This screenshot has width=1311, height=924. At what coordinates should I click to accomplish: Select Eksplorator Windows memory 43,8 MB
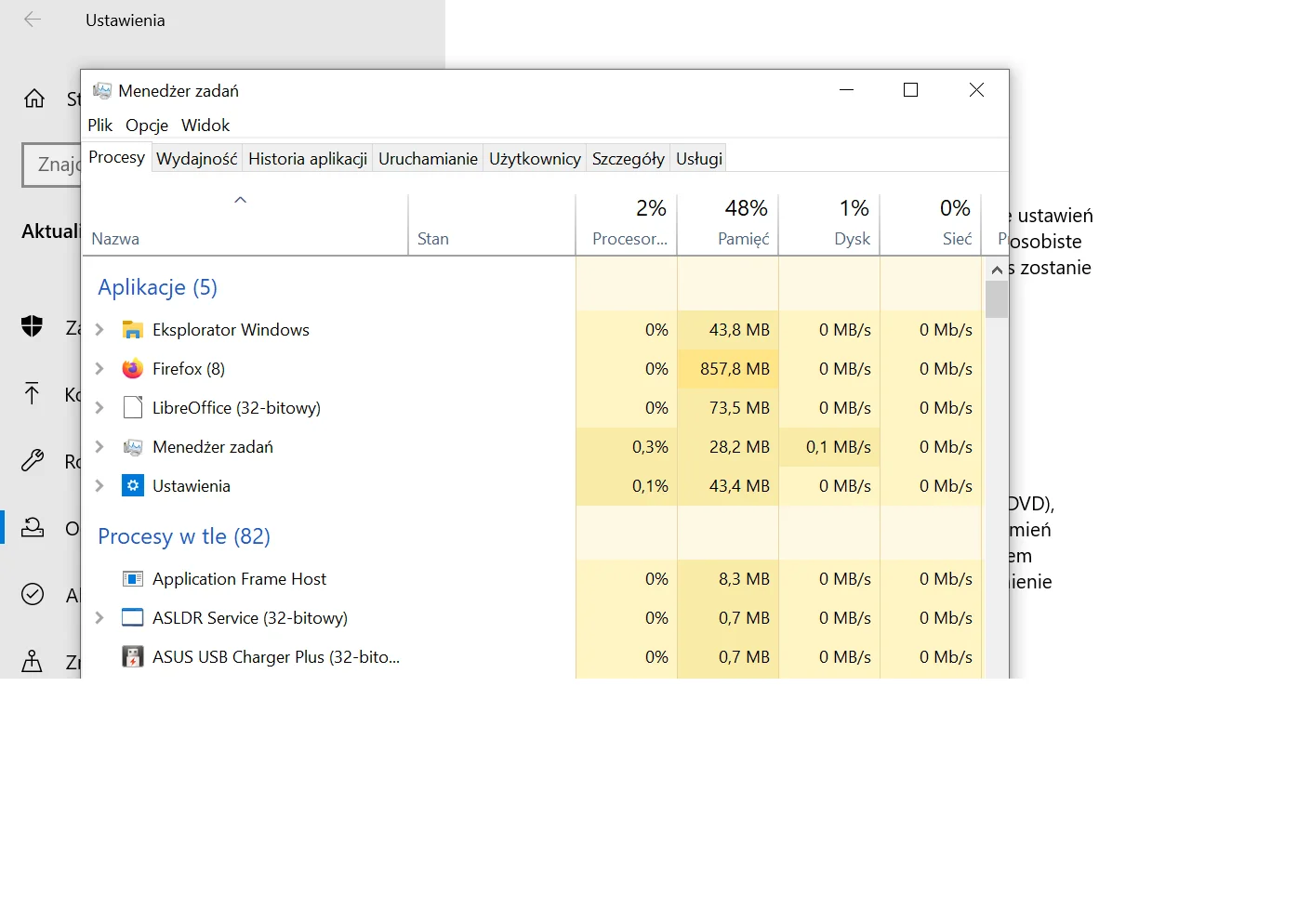(739, 330)
